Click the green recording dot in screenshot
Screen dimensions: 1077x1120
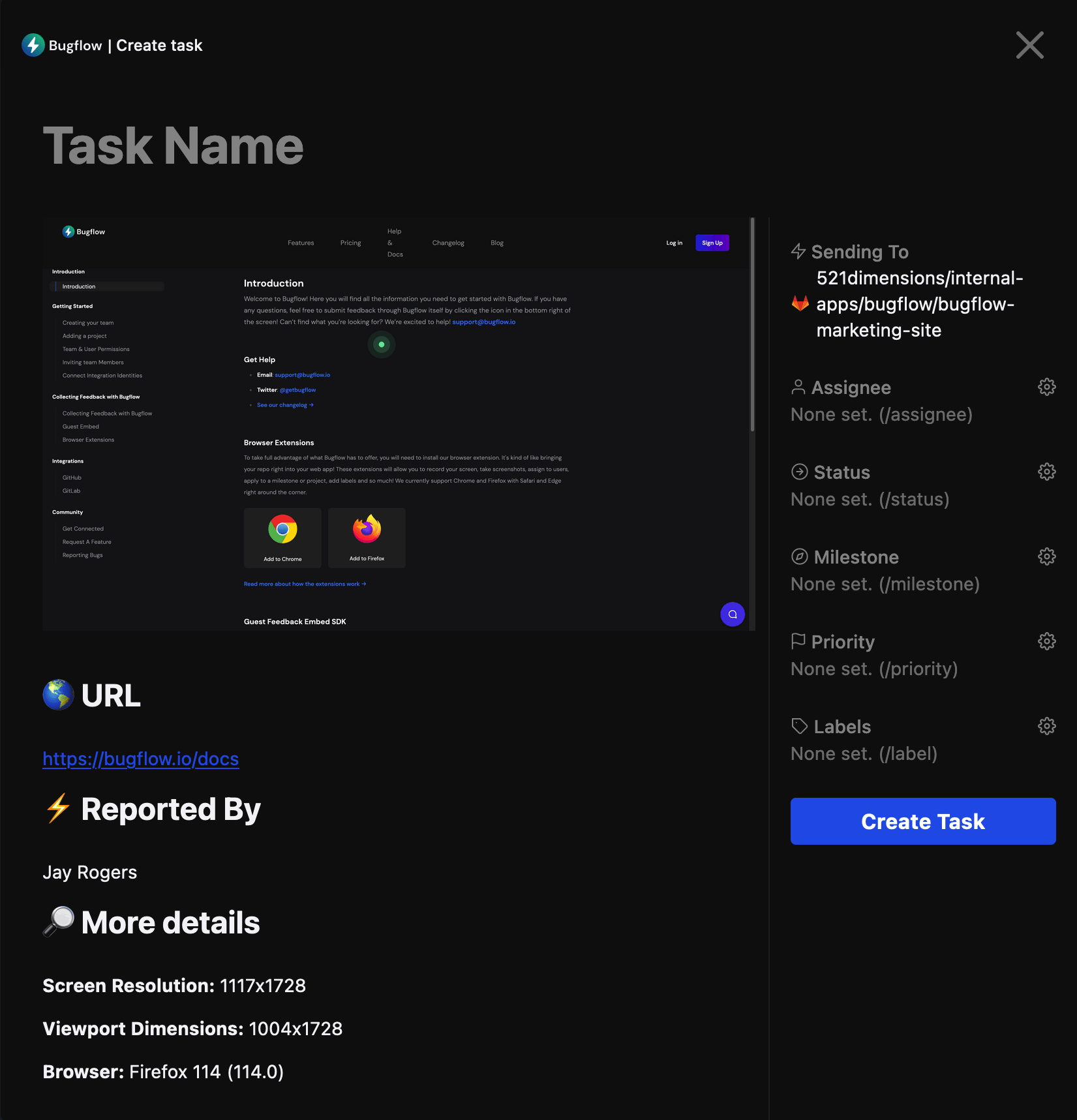coord(382,344)
